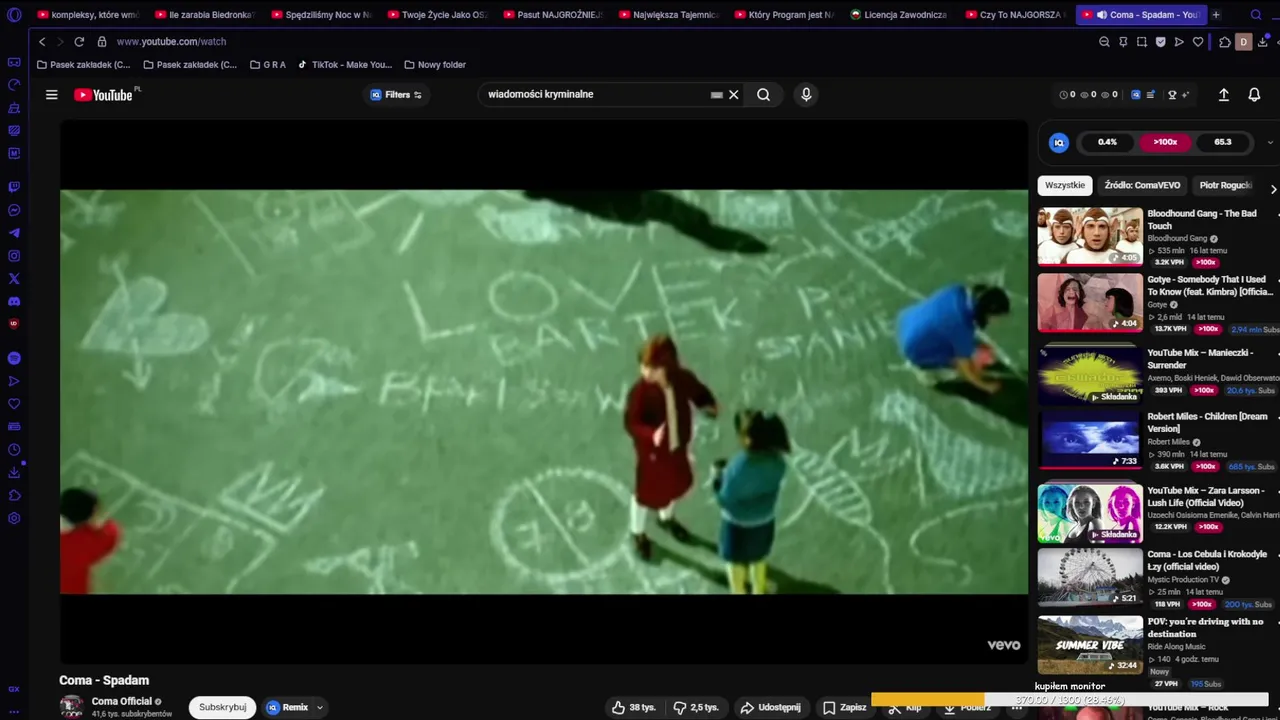Screen dimensions: 1280x720
Task: Open YouTube notifications bell
Action: (1254, 95)
